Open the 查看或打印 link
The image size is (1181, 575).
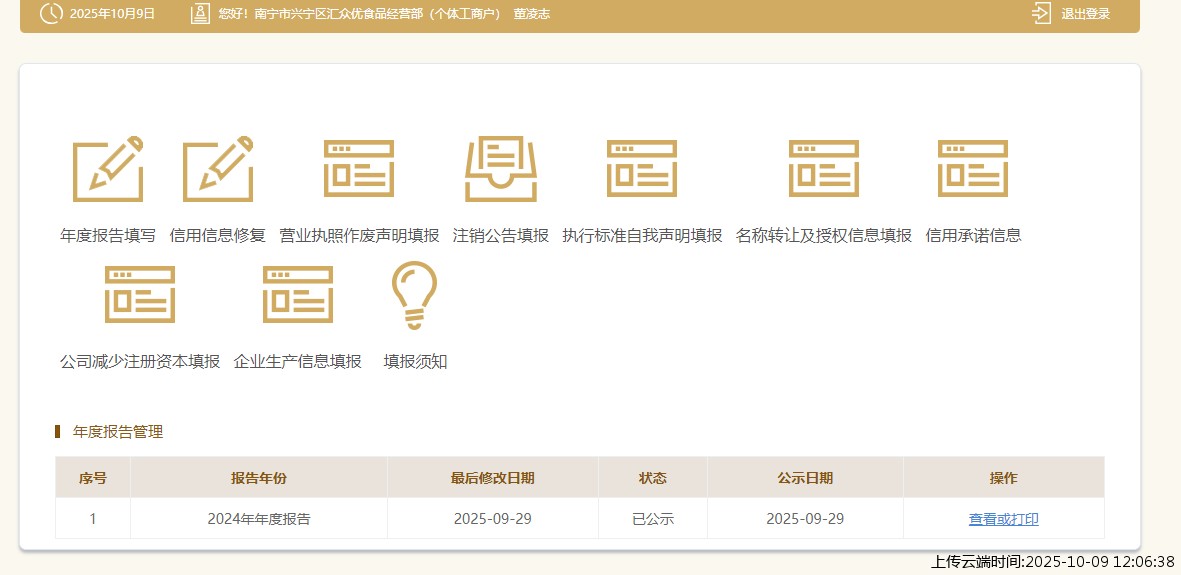pyautogui.click(x=1003, y=519)
